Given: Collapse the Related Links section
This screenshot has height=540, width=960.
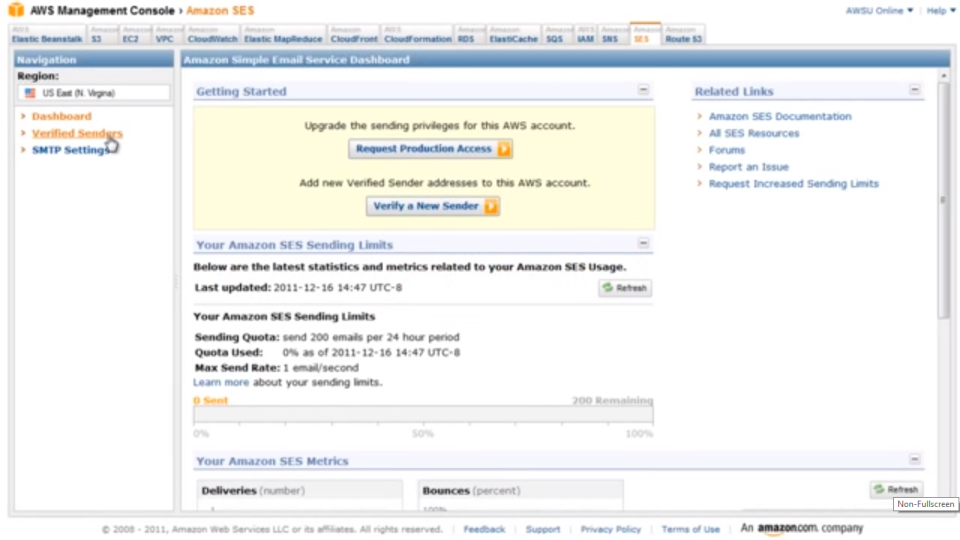Looking at the screenshot, I should [915, 90].
